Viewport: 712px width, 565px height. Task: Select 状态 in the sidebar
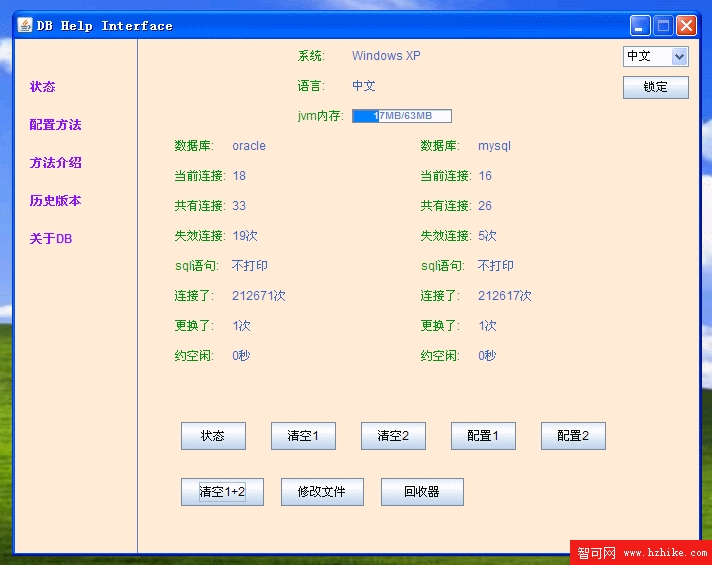[x=43, y=87]
